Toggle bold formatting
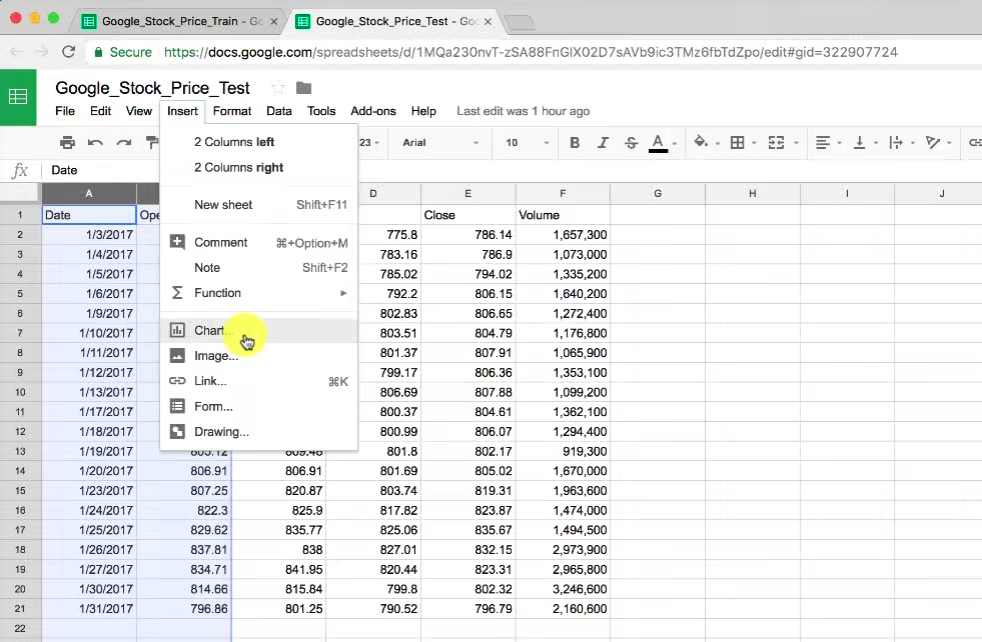 pyautogui.click(x=575, y=143)
